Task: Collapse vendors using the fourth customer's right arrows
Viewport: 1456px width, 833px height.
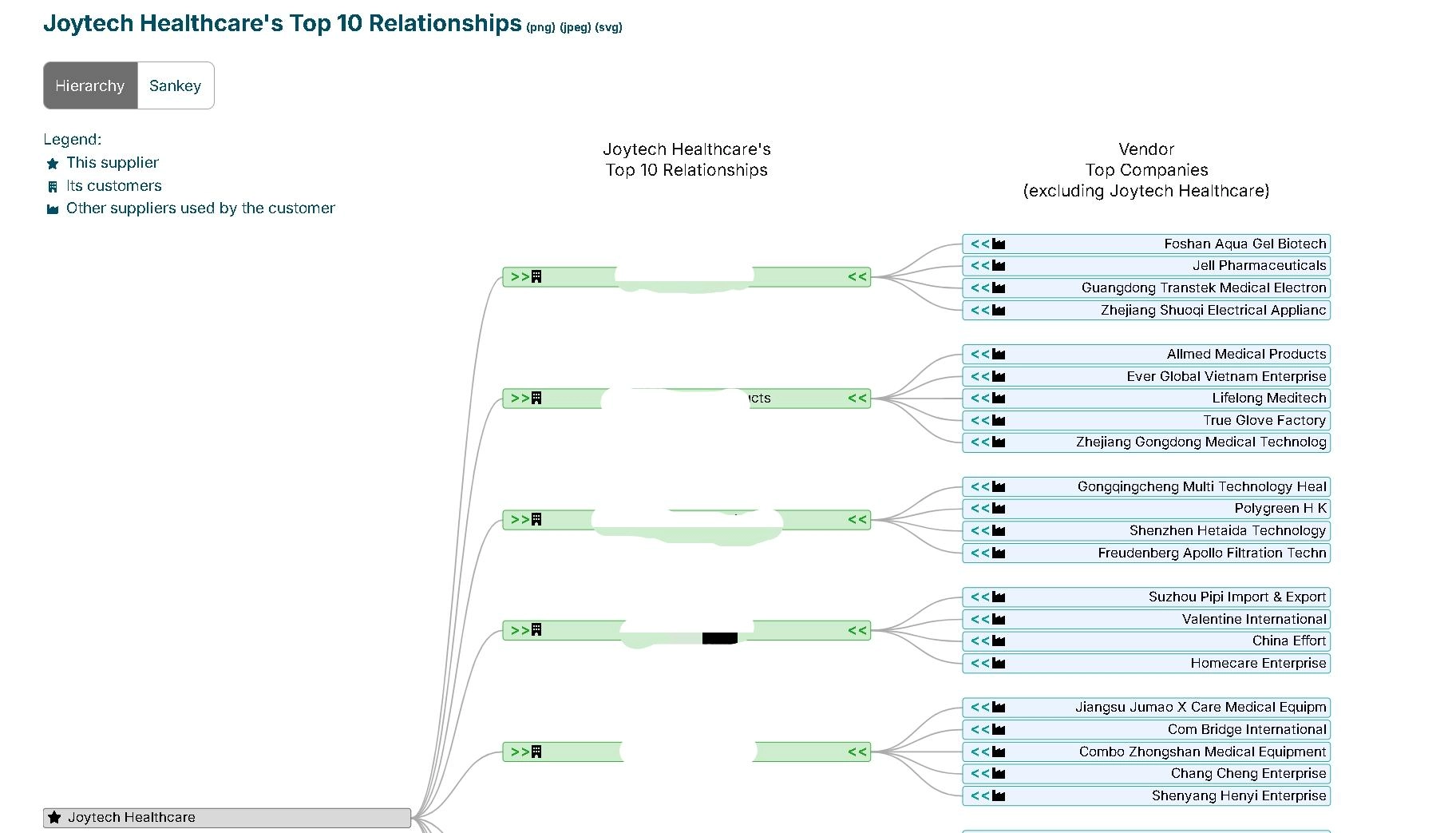Action: 857,631
